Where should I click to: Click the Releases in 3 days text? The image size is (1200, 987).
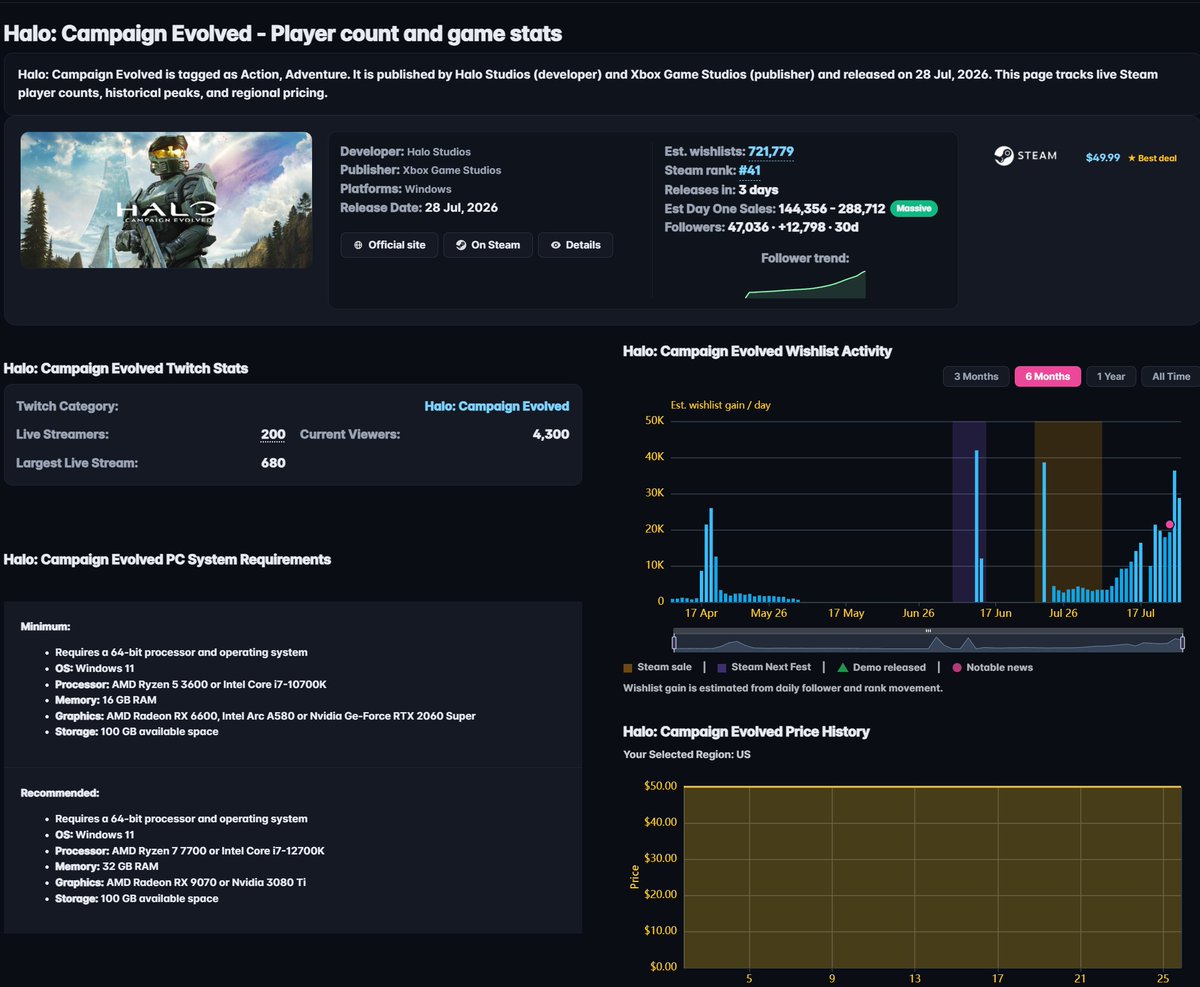coord(721,190)
